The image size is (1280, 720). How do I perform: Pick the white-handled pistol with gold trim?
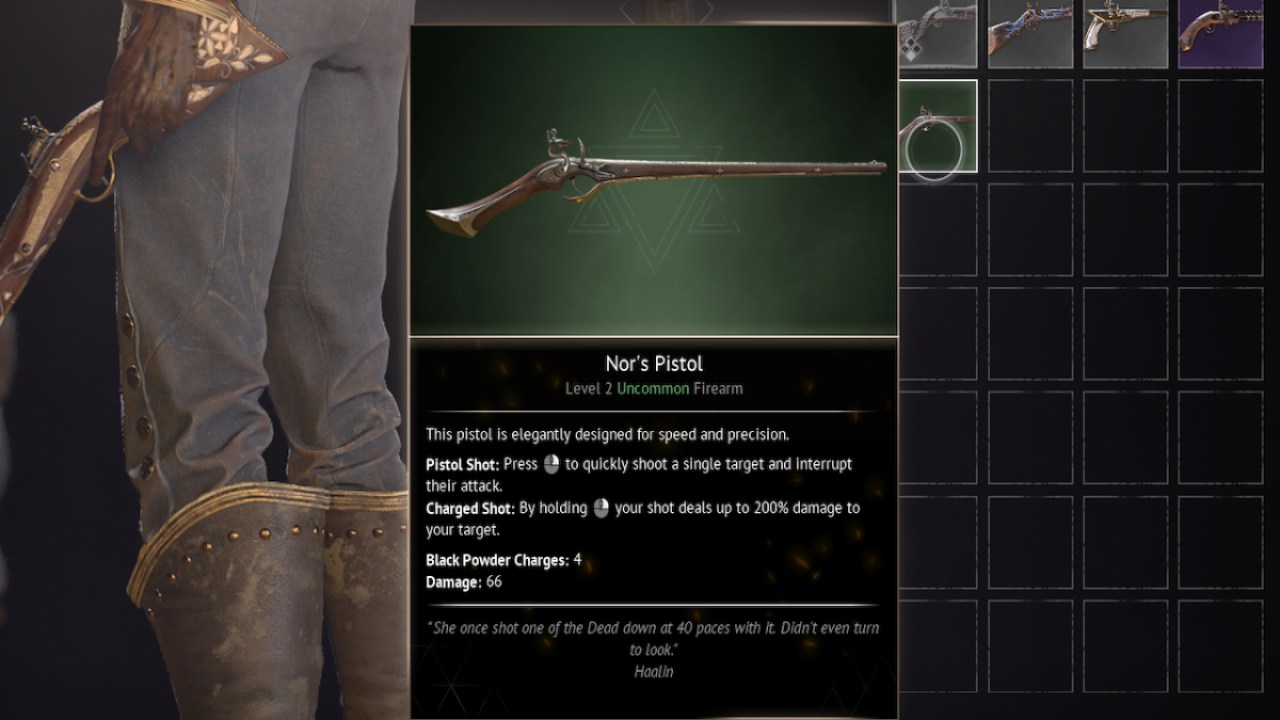pos(1125,34)
